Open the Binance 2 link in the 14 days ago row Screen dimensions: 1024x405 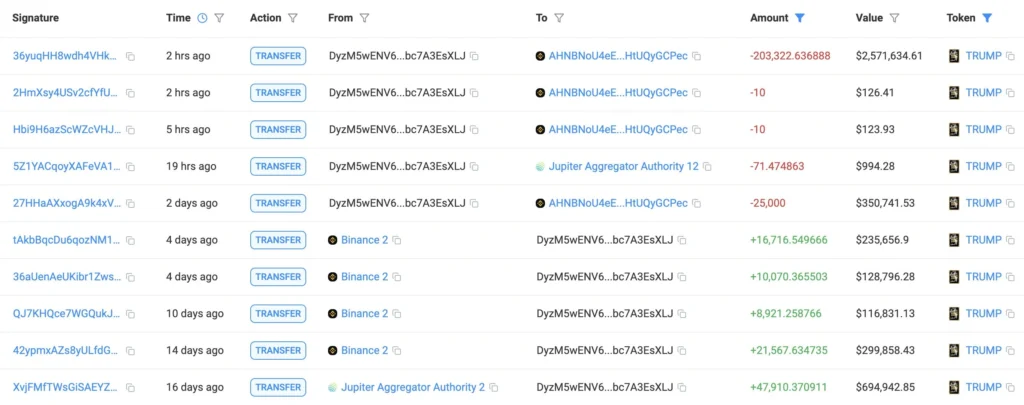pos(364,350)
